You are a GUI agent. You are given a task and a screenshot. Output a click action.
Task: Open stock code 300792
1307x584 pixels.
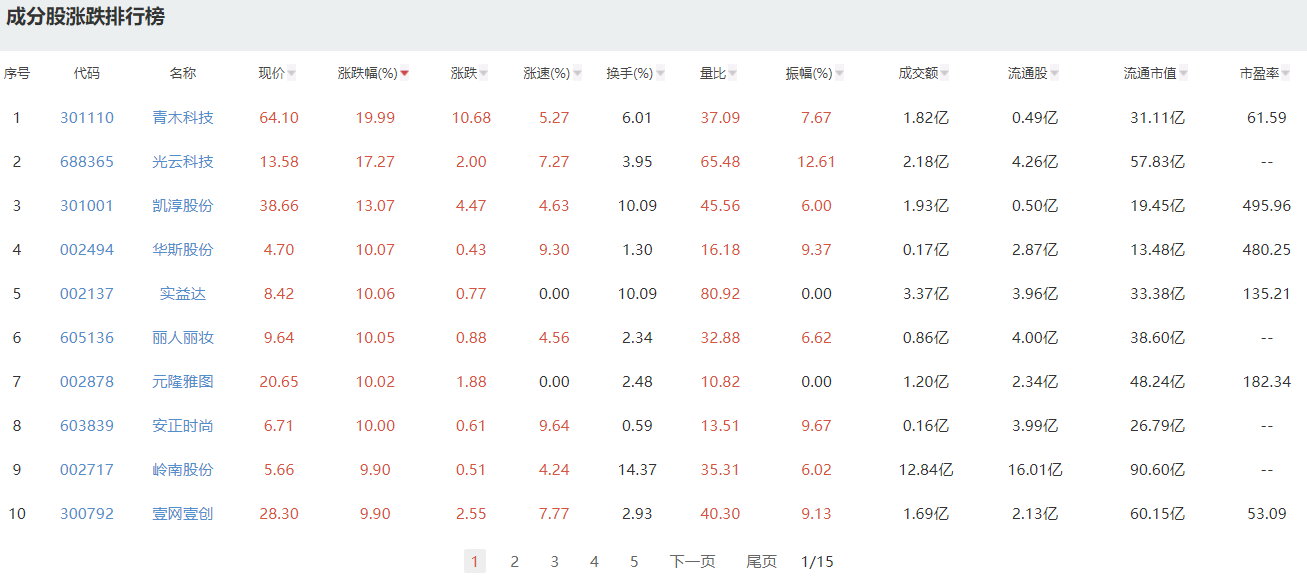(87, 514)
